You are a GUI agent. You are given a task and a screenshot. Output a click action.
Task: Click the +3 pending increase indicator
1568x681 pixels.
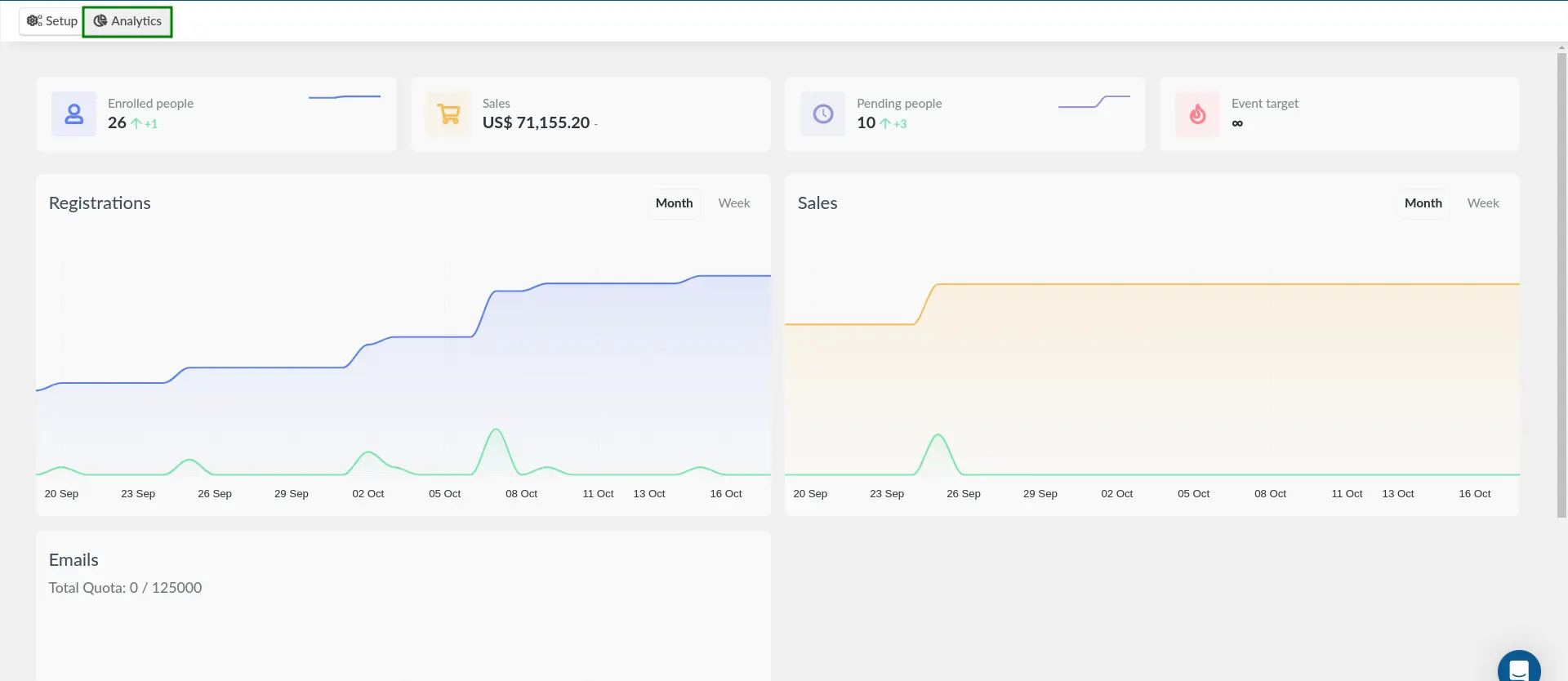(x=893, y=124)
